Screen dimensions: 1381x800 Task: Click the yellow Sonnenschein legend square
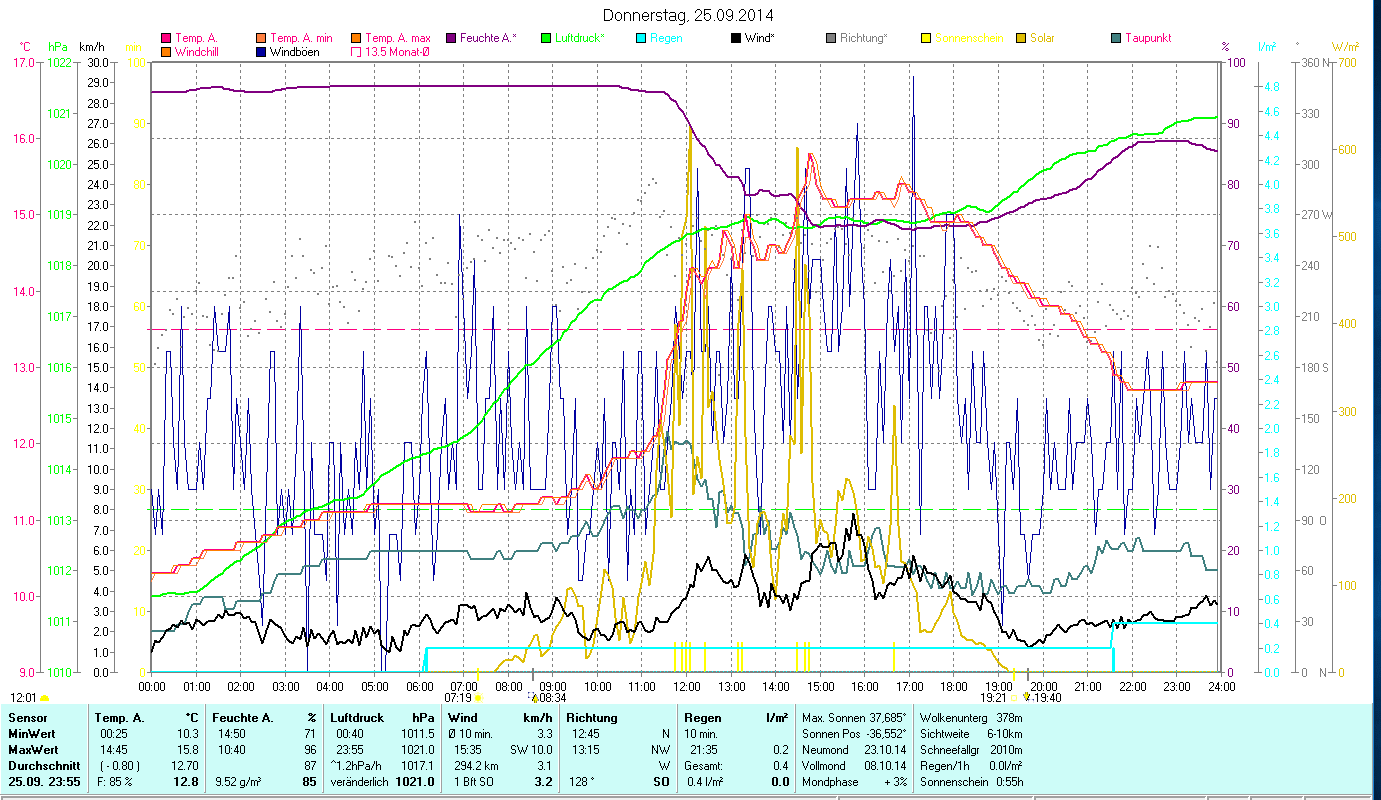click(x=926, y=38)
